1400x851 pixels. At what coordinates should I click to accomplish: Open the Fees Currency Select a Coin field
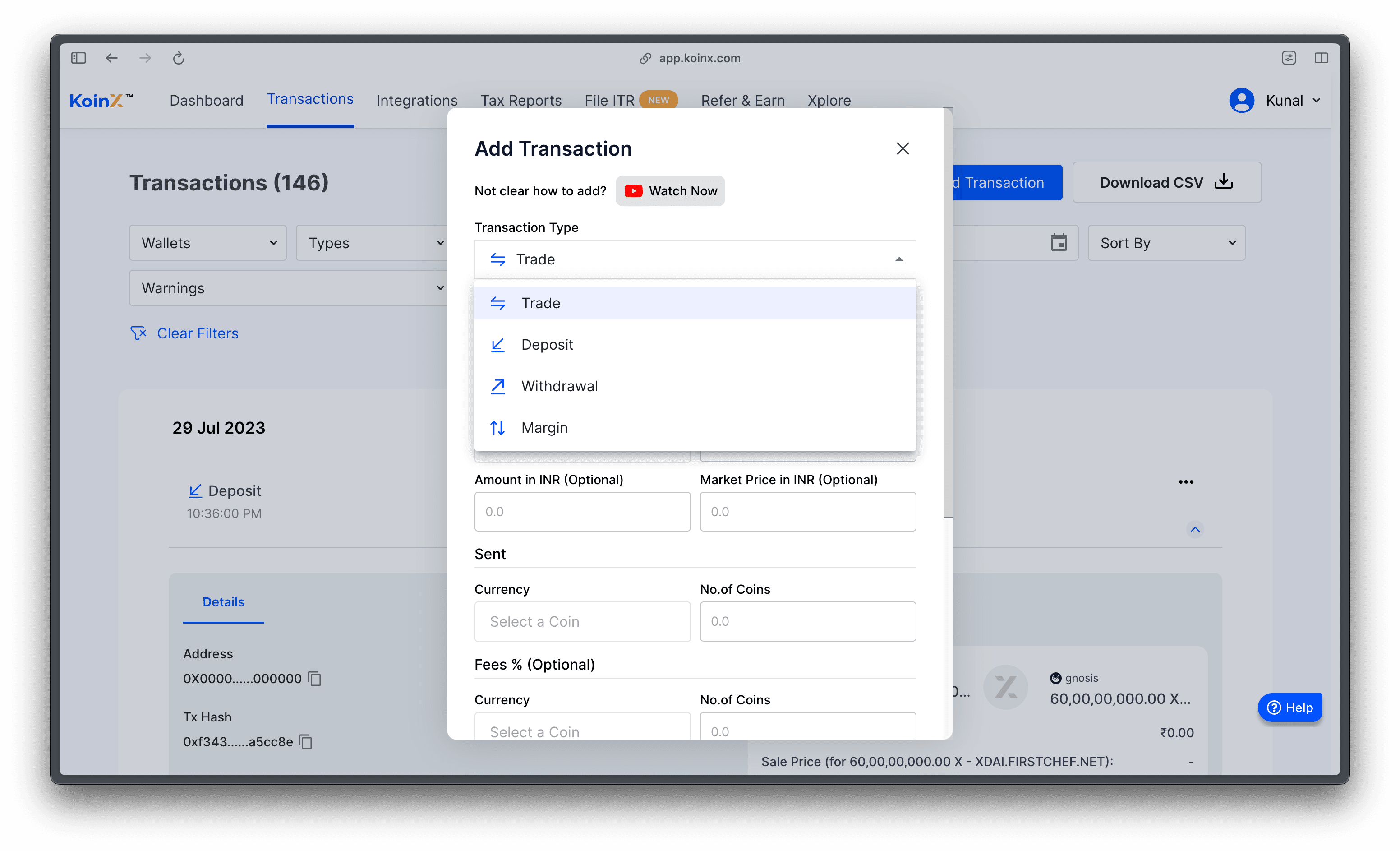point(582,726)
